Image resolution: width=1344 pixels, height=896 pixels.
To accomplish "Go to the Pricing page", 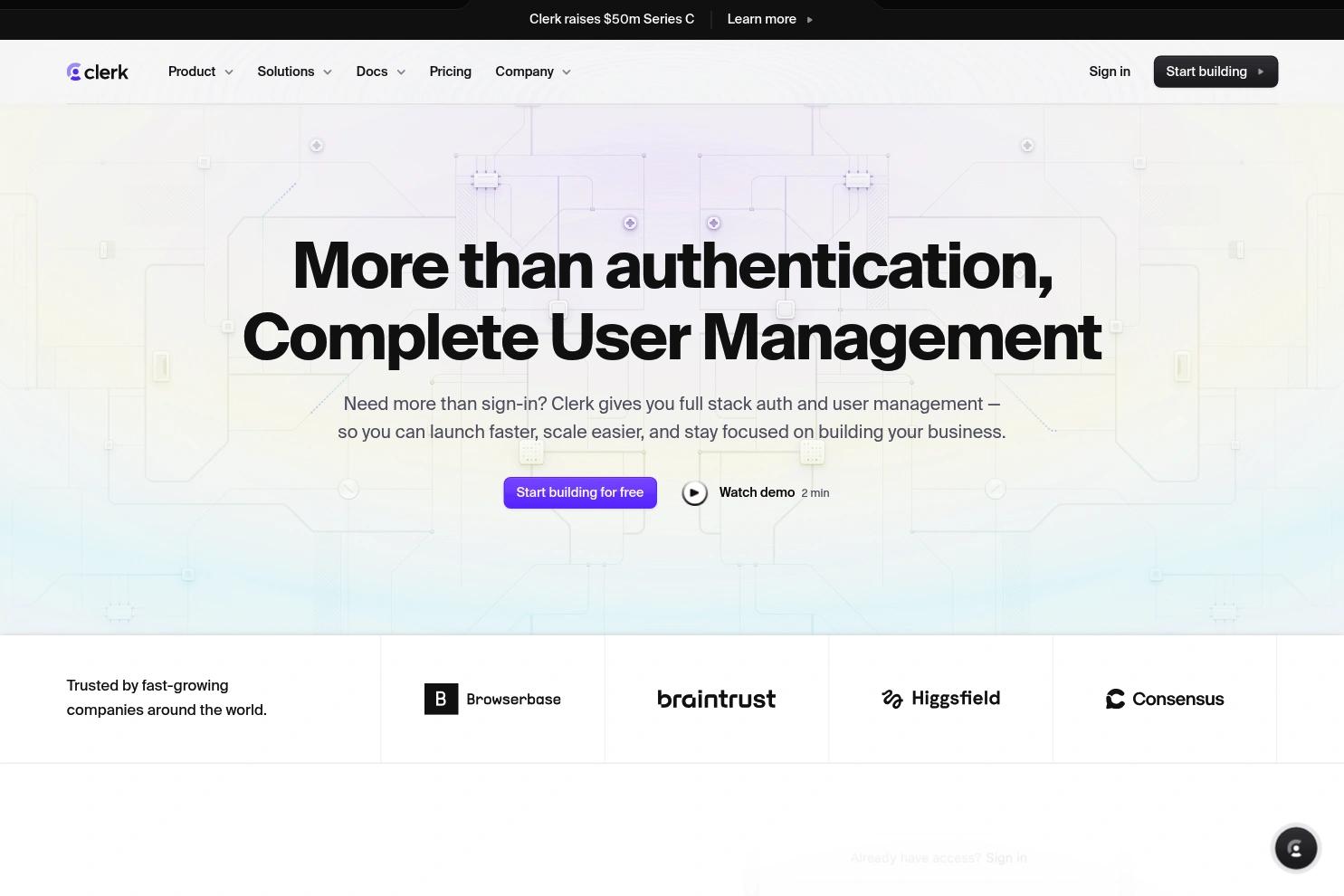I will pyautogui.click(x=450, y=71).
